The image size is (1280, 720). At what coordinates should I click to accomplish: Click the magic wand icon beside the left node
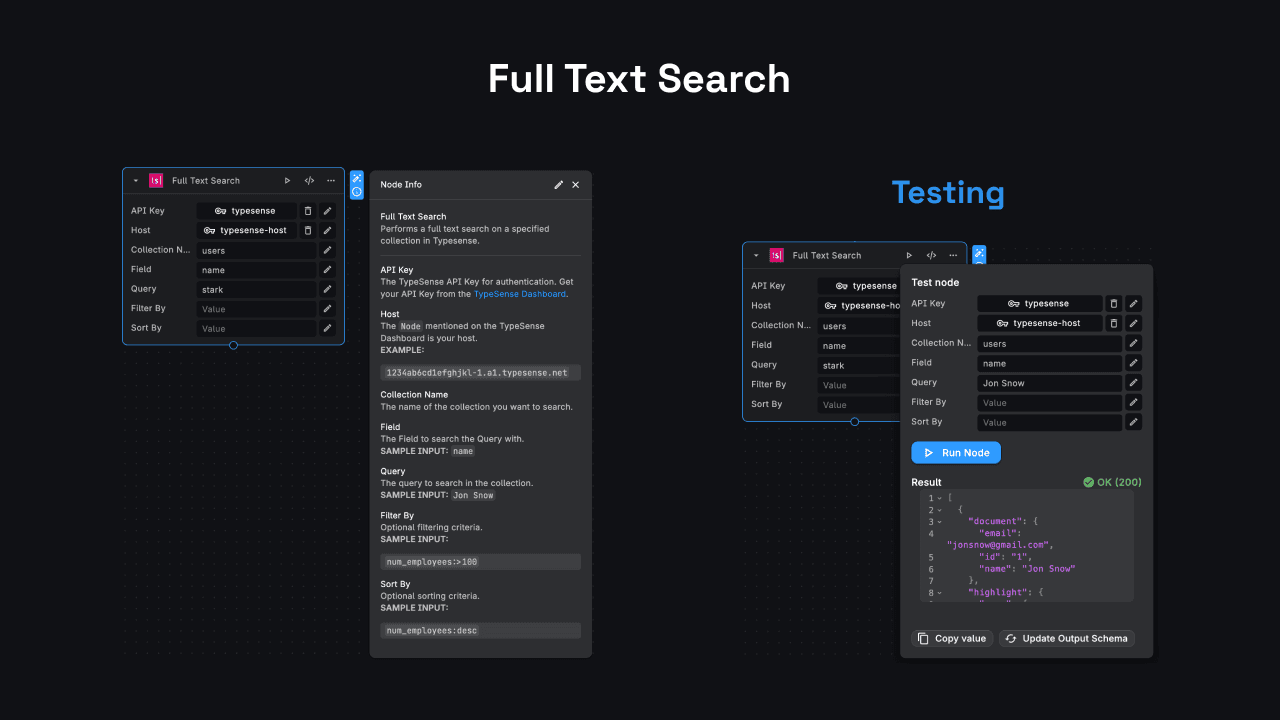[357, 178]
